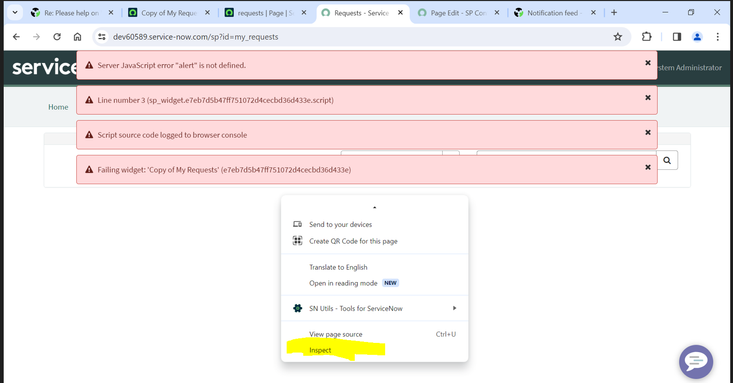This screenshot has height=383, width=733.
Task: Close the 'Notification feed' tab
Action: (x=593, y=13)
